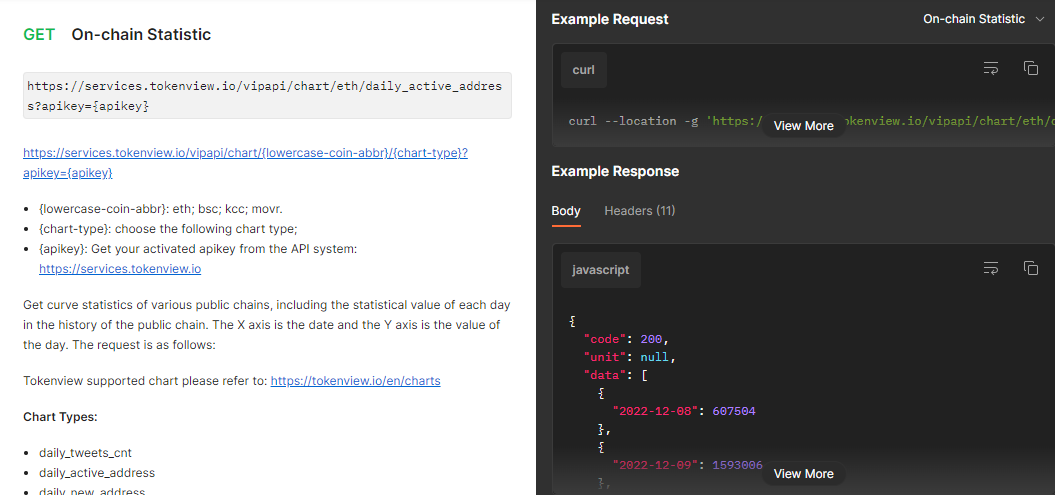Copy the javascript example response

1030,269
